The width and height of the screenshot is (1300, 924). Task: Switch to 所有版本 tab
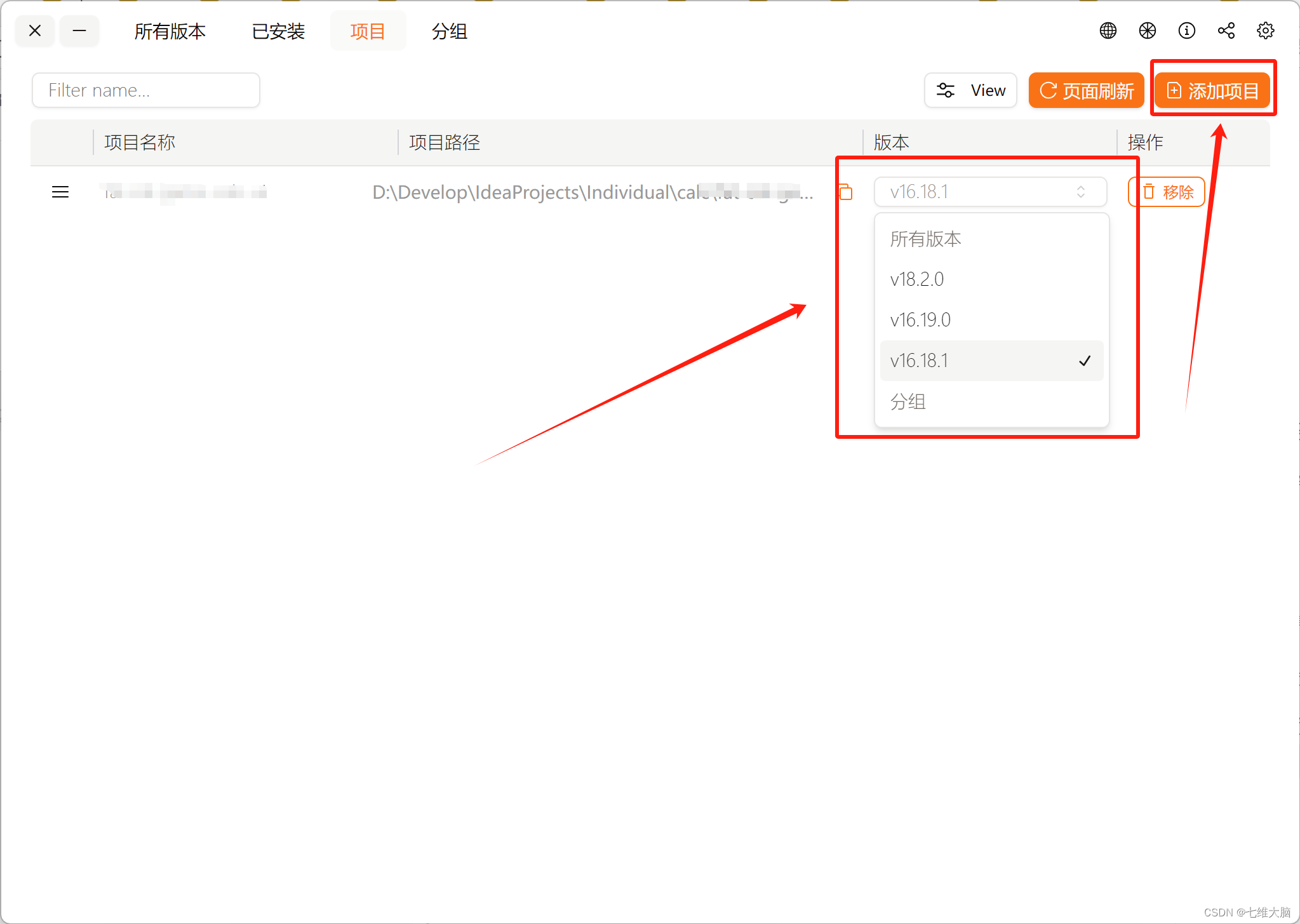pos(170,31)
